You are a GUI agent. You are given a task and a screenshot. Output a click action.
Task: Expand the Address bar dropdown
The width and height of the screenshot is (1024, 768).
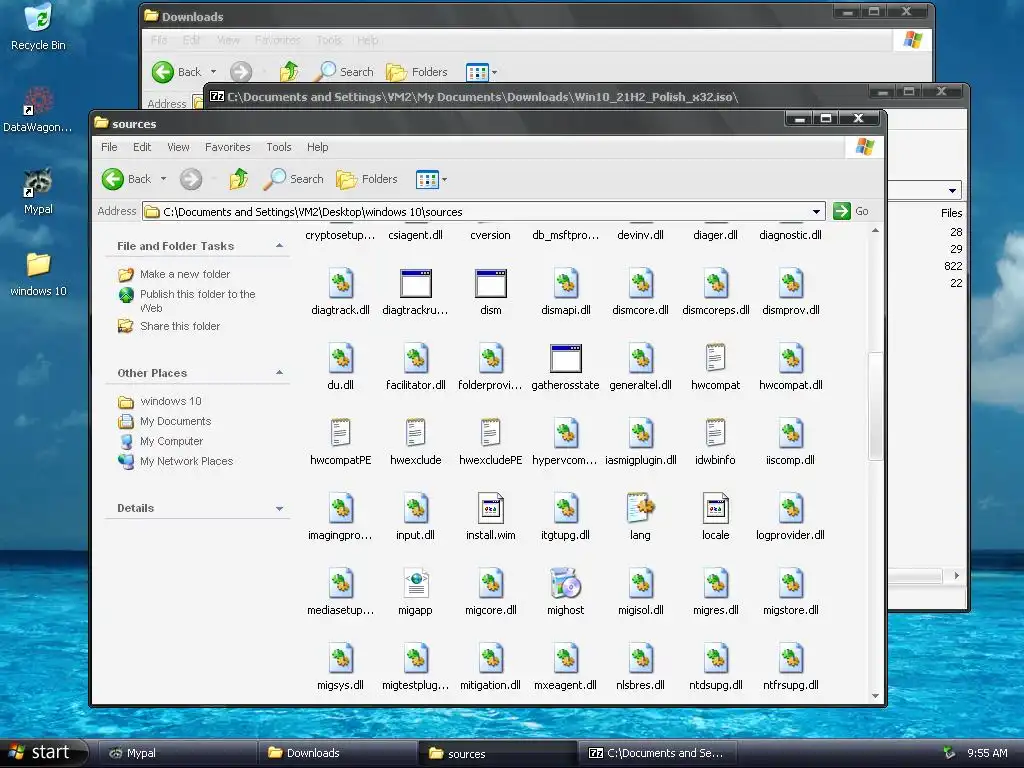pyautogui.click(x=816, y=212)
